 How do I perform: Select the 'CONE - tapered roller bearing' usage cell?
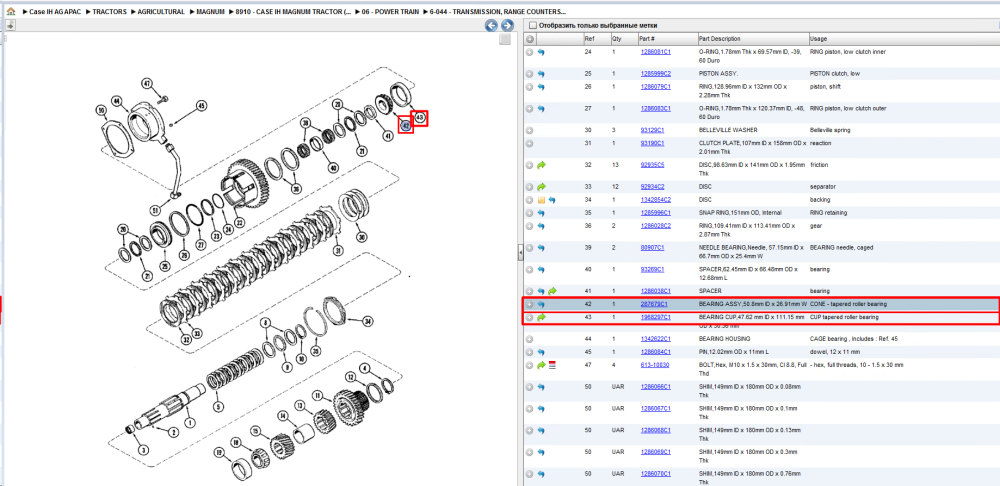click(x=848, y=304)
